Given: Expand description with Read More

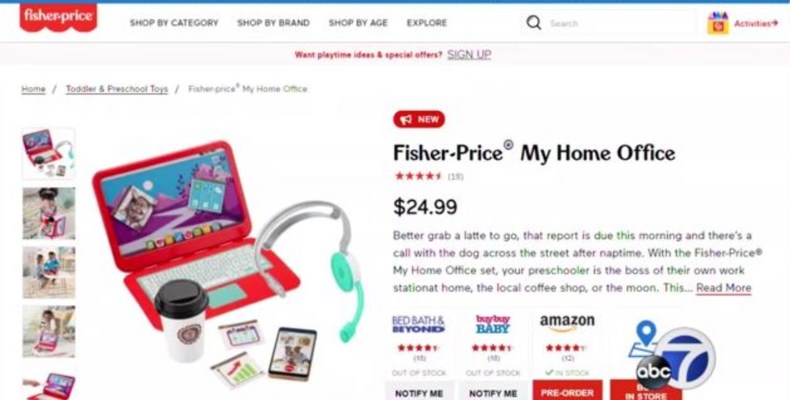Looking at the screenshot, I should [x=723, y=288].
